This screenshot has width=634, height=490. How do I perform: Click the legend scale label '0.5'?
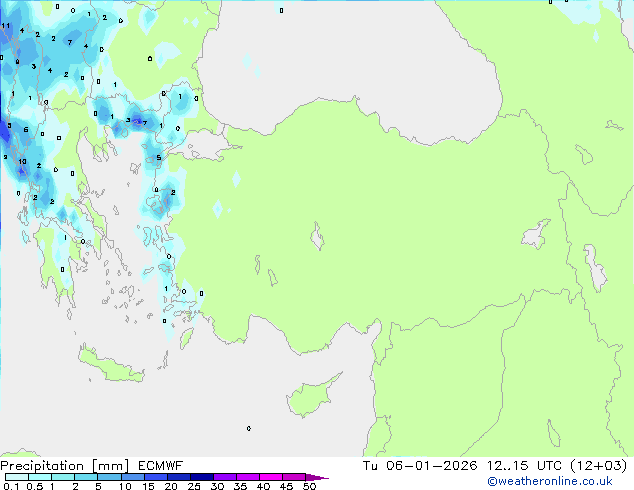coord(35,486)
